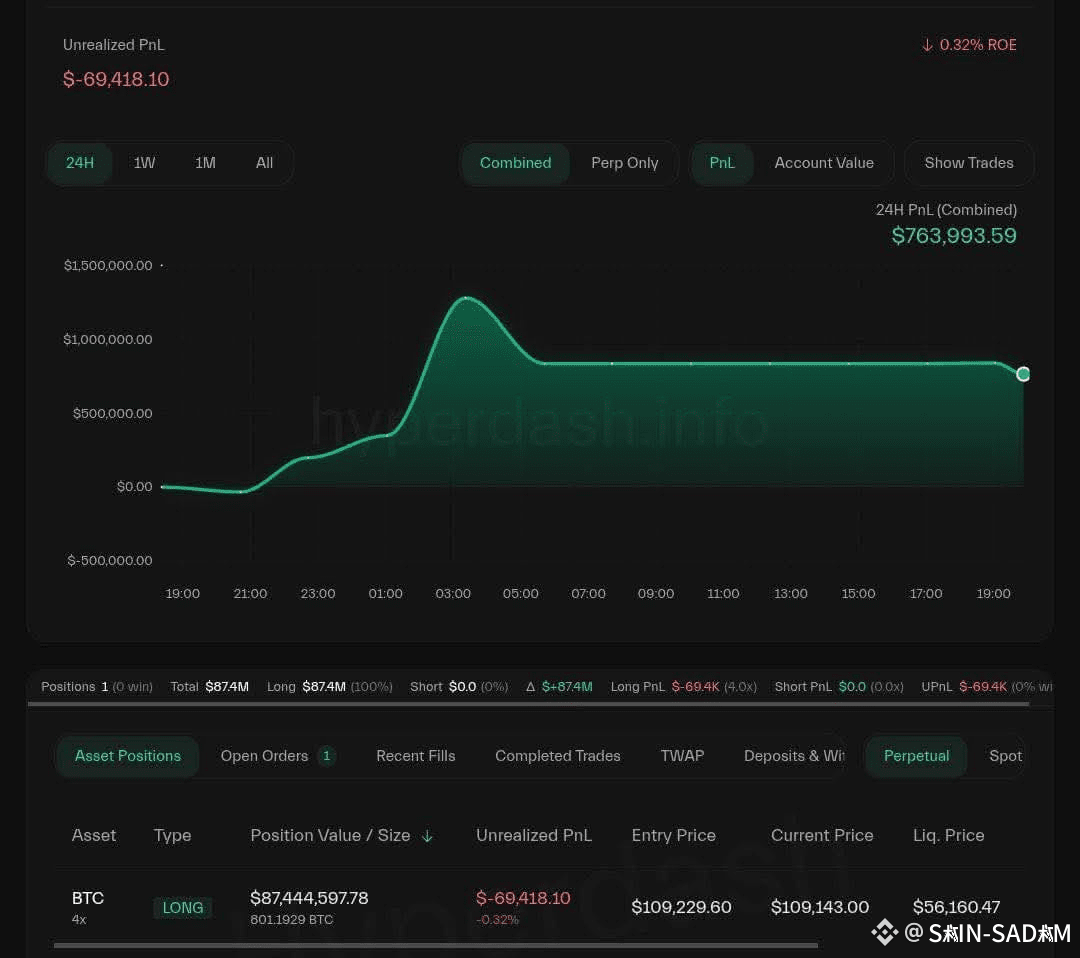
Task: Show the All time range
Action: (264, 163)
